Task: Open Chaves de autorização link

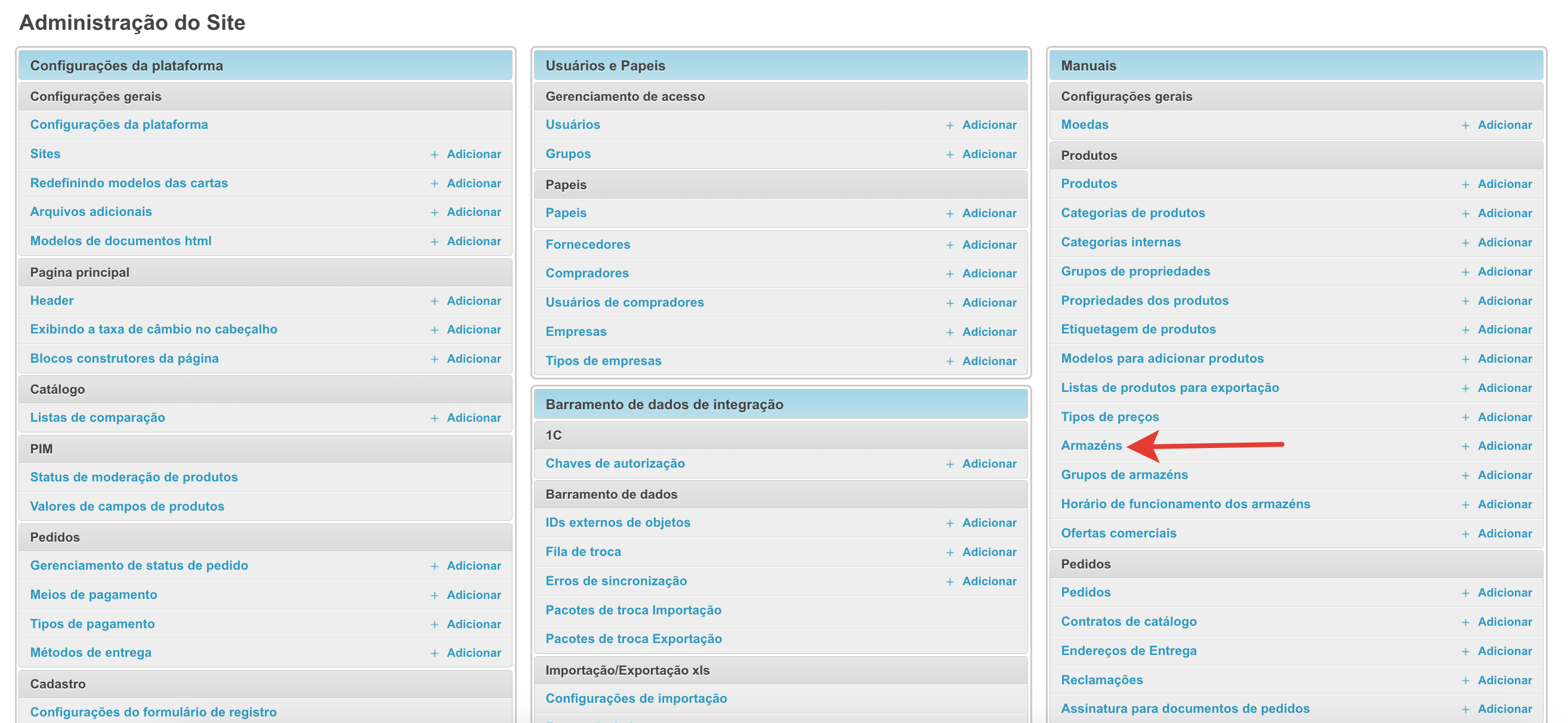Action: click(615, 464)
